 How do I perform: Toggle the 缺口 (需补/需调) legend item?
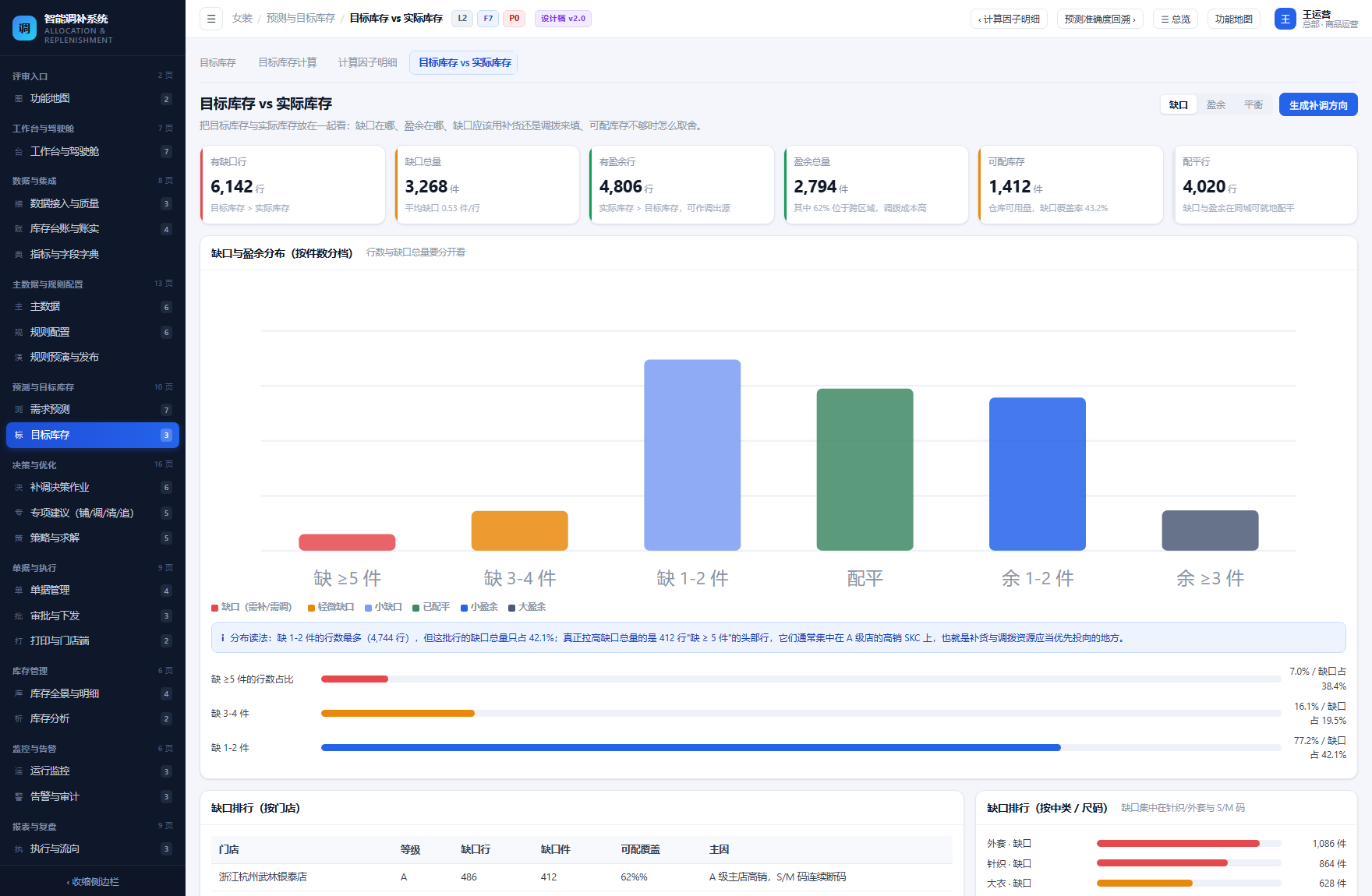click(x=251, y=607)
